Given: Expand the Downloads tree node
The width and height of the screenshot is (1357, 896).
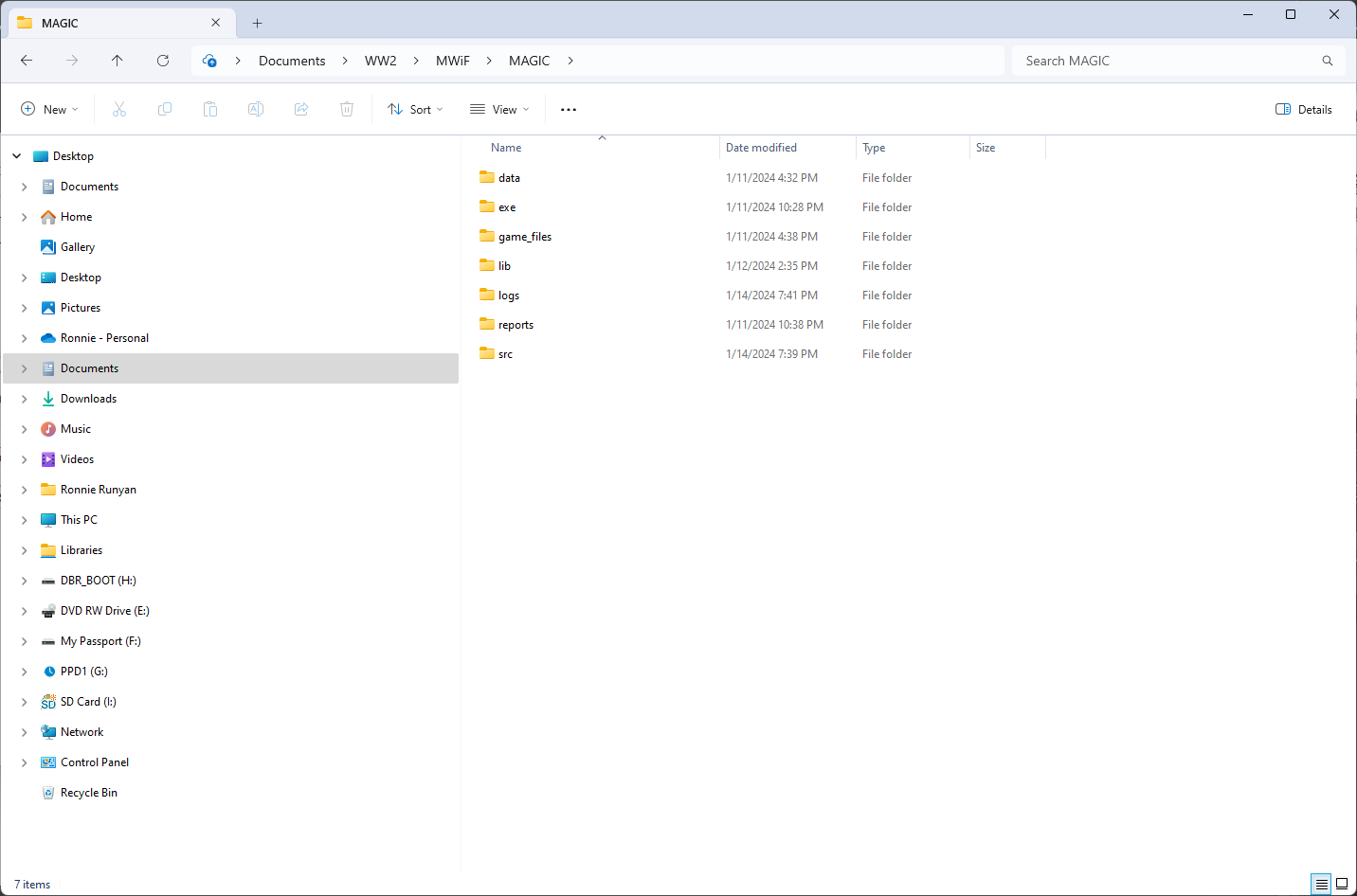Looking at the screenshot, I should pyautogui.click(x=25, y=399).
